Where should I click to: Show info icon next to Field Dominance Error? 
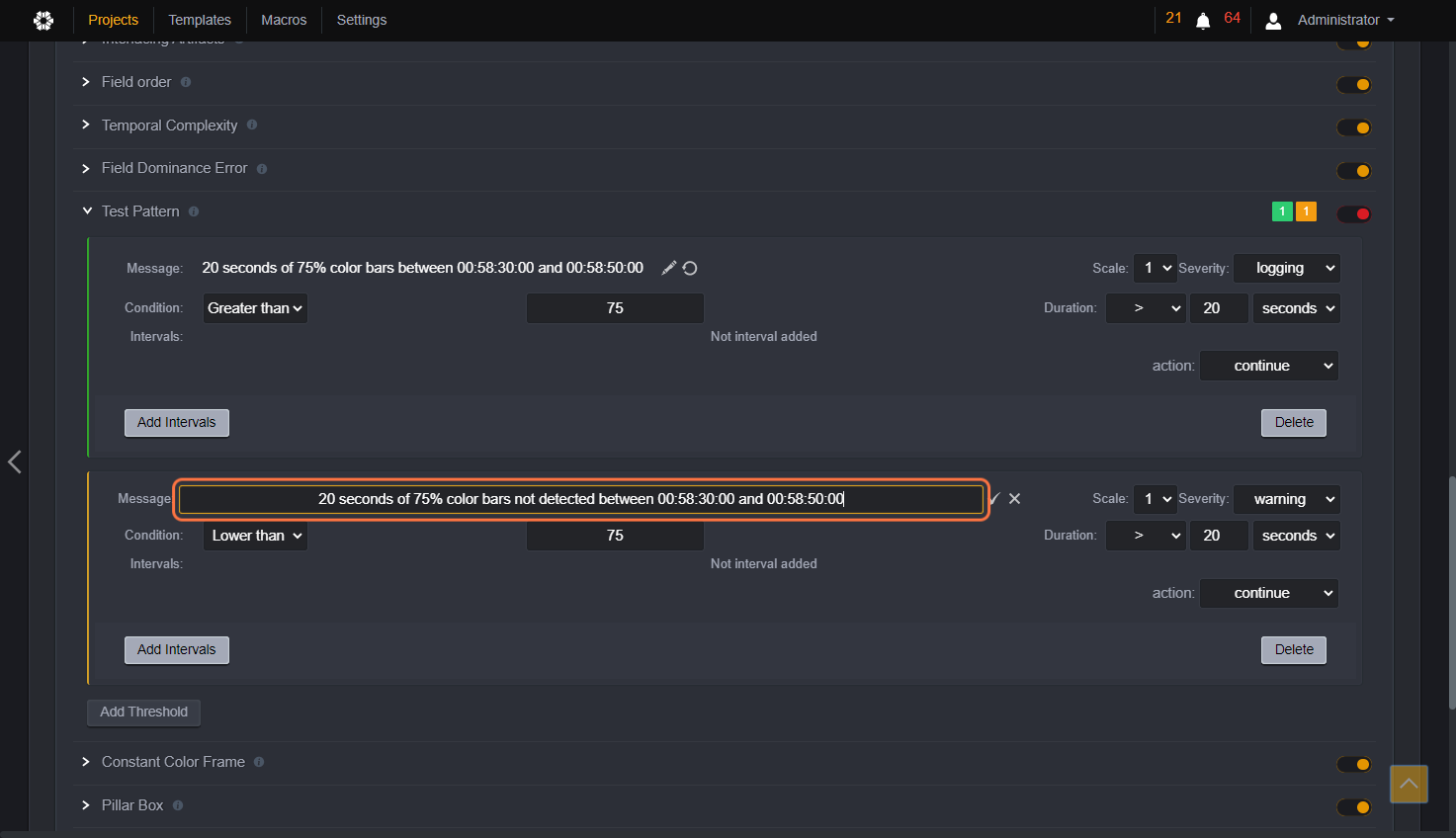262,169
